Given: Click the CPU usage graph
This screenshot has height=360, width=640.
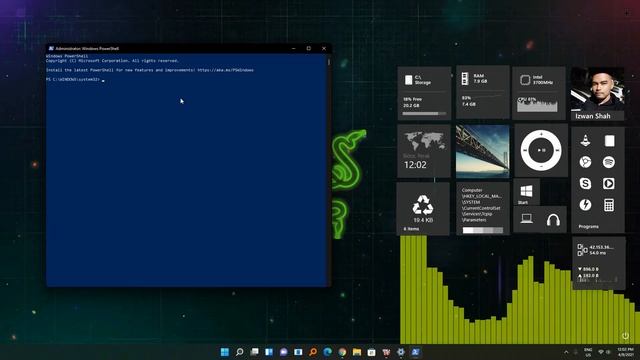Looking at the screenshot, I should pyautogui.click(x=537, y=106).
